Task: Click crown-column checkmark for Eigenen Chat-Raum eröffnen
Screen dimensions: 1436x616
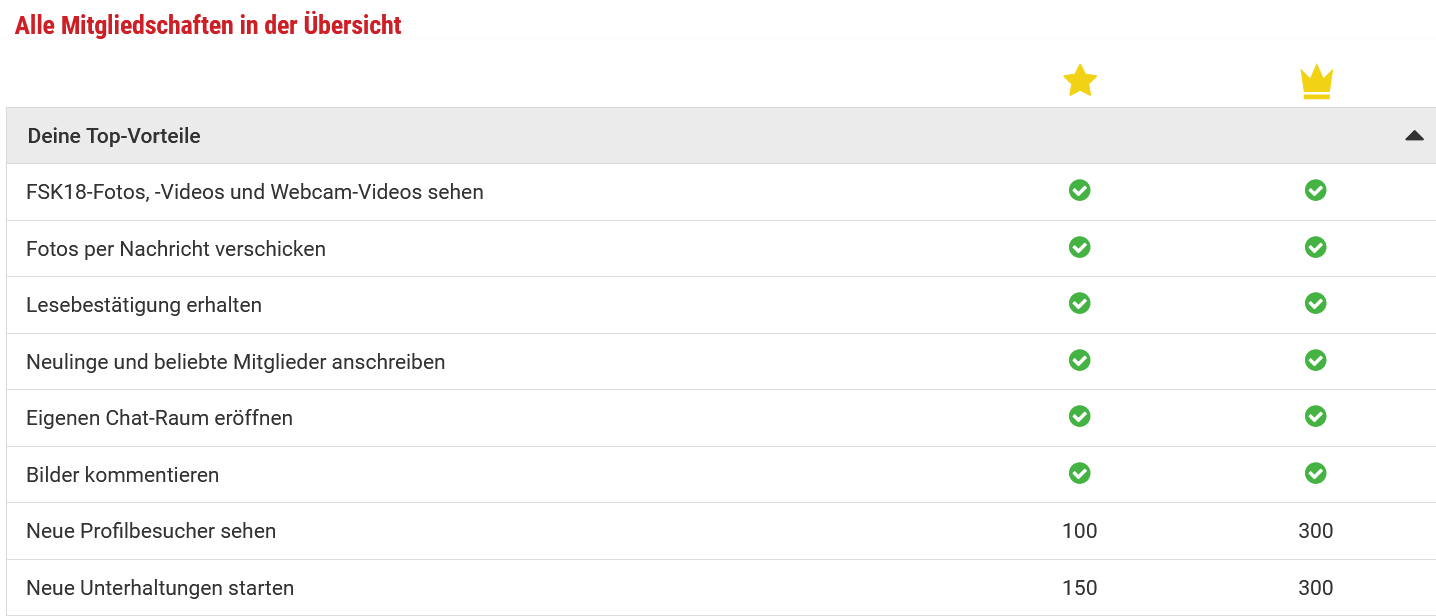Action: pos(1316,416)
